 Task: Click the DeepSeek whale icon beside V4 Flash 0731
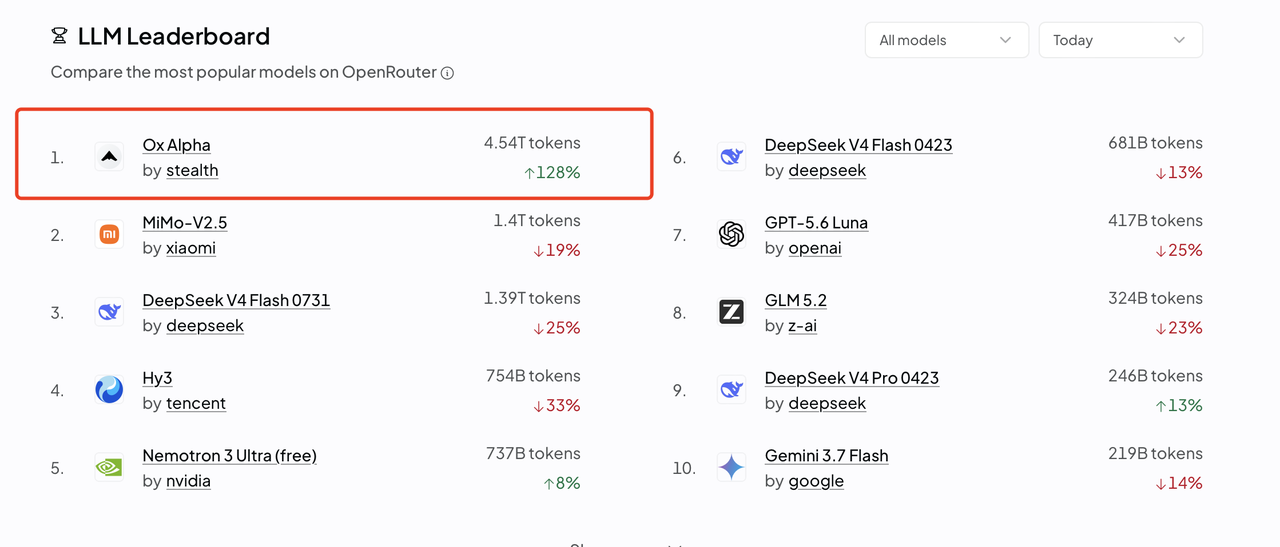(x=109, y=312)
